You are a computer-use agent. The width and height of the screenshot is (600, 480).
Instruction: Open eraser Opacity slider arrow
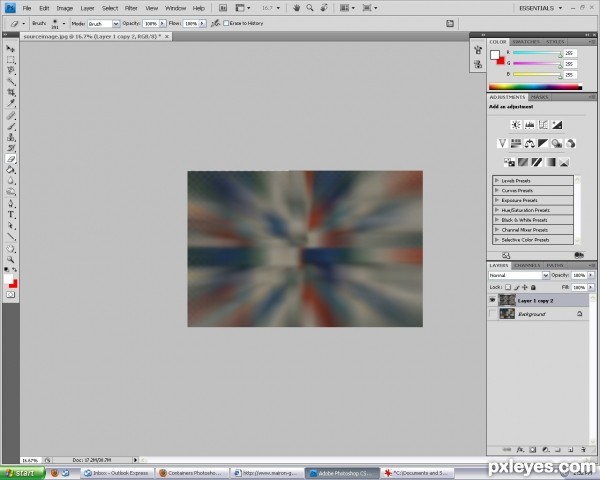pos(163,24)
